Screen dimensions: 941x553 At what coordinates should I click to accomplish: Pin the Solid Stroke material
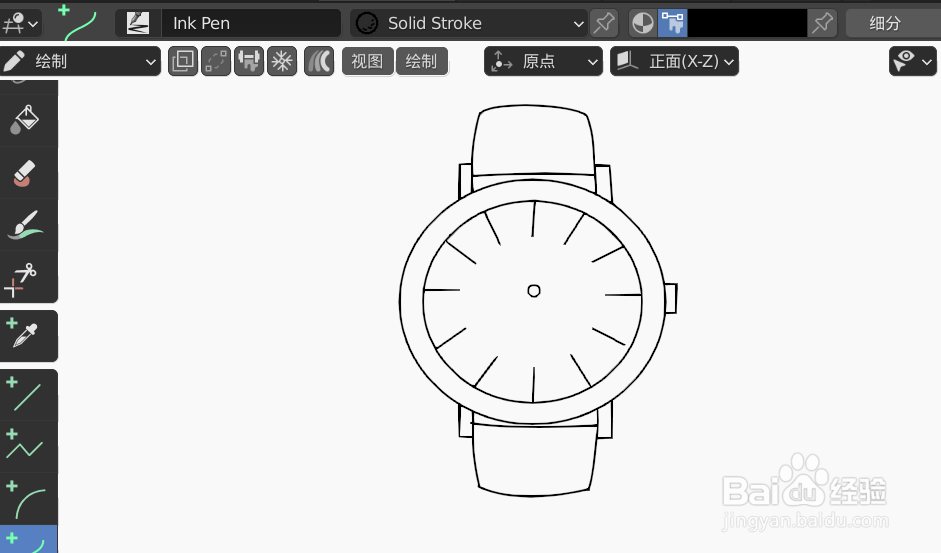(x=604, y=23)
